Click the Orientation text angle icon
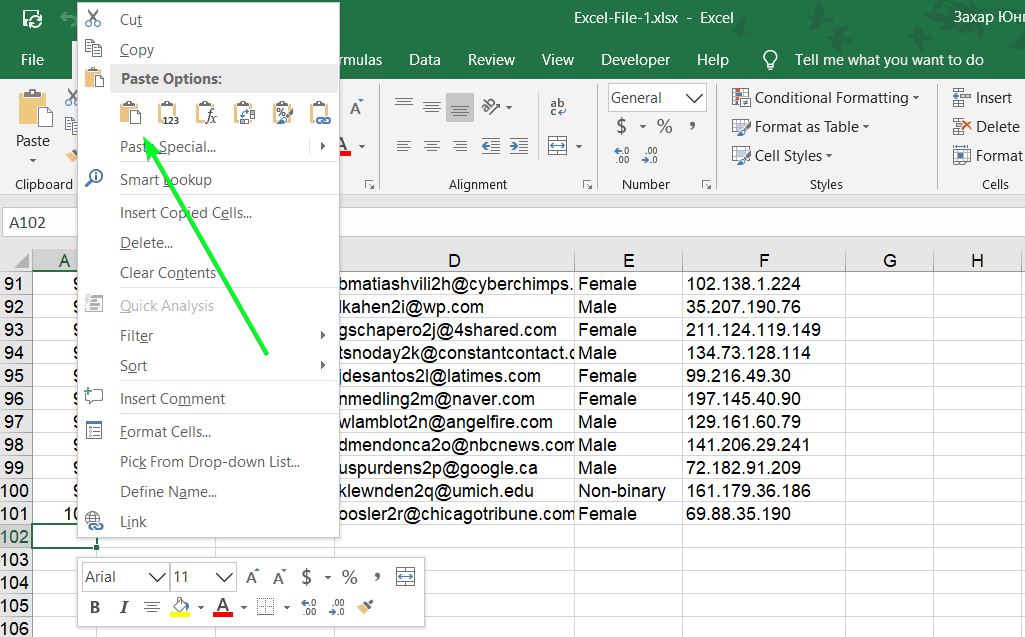Viewport: 1025px width, 637px height. coord(492,107)
